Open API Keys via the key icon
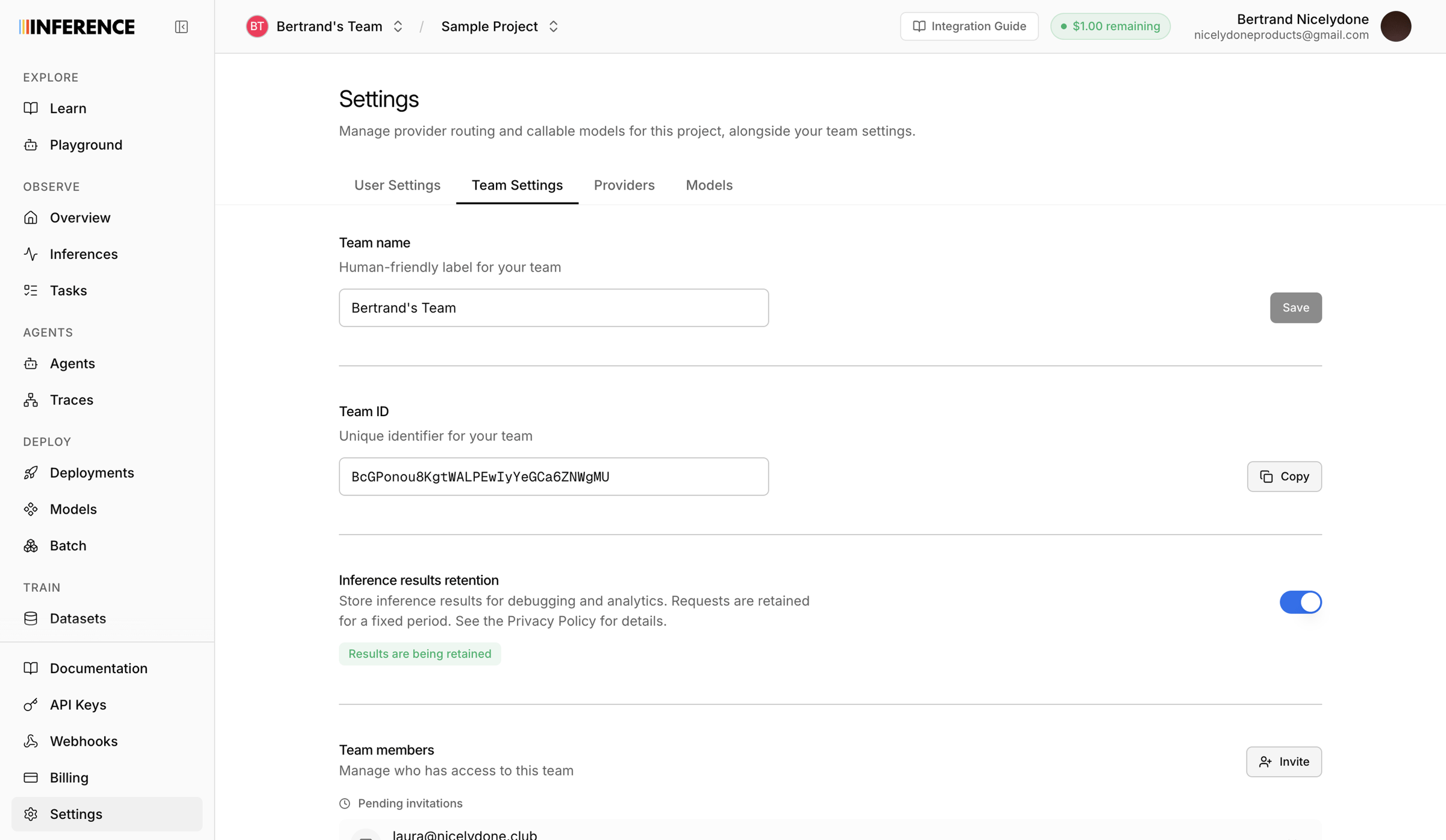Viewport: 1446px width, 840px height. point(31,705)
